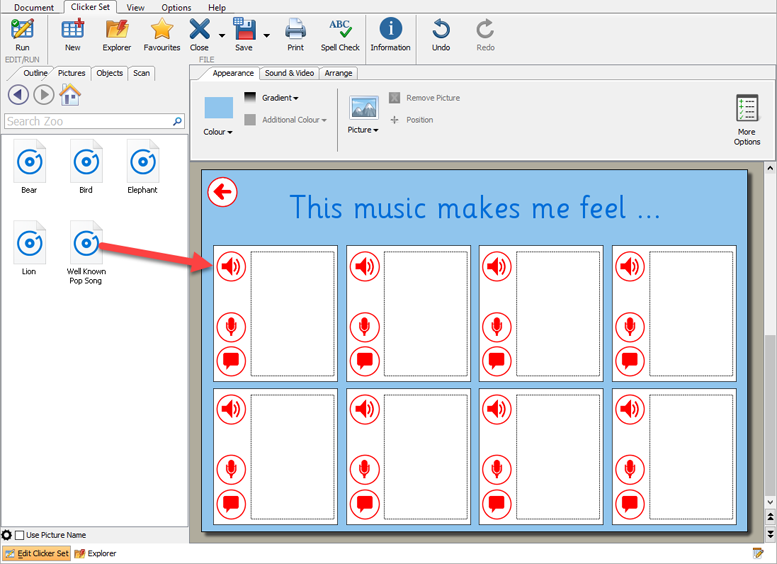
Task: Open the Pictures tab
Action: pyautogui.click(x=71, y=73)
